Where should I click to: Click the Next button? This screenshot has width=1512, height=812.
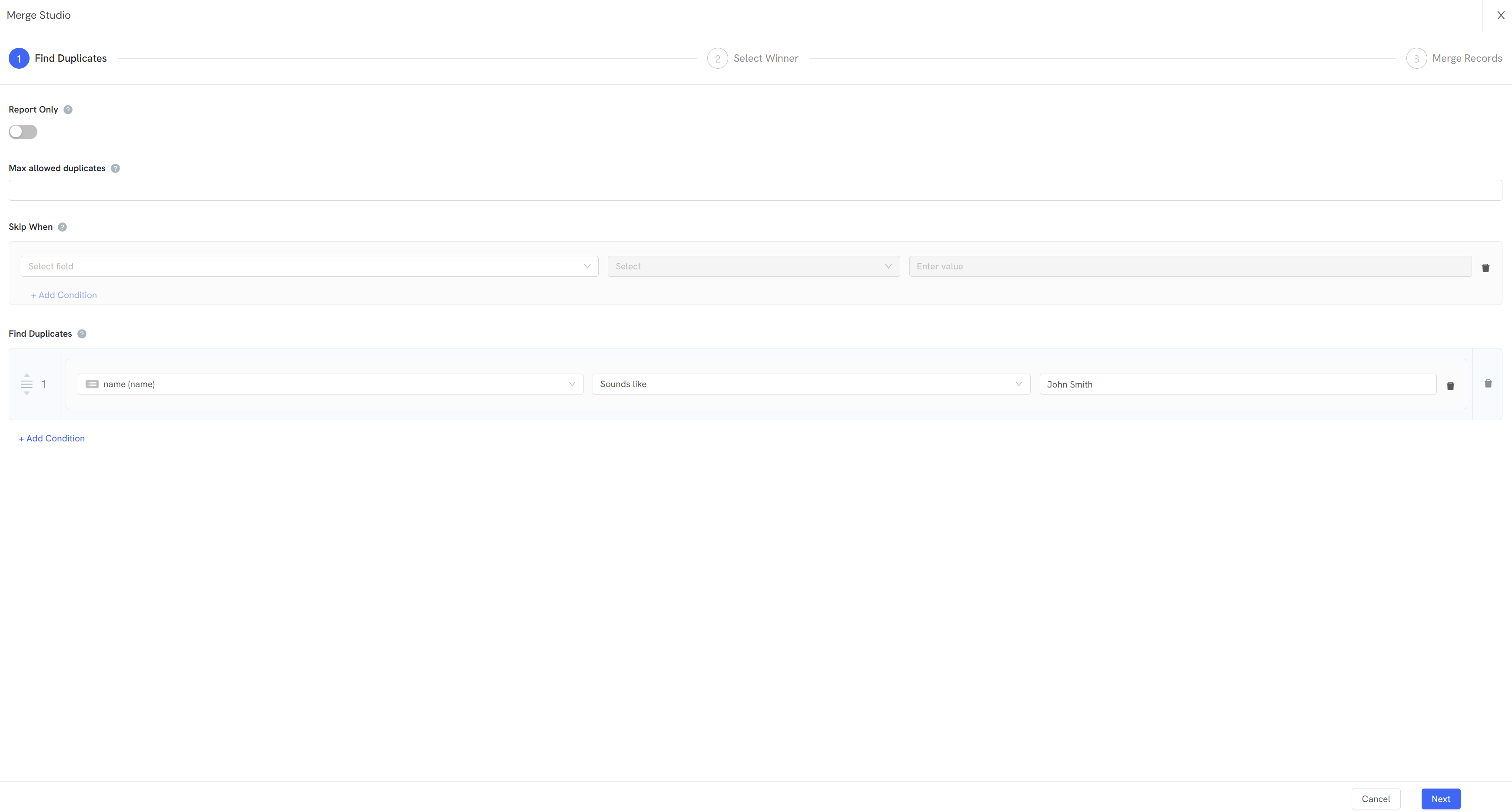pyautogui.click(x=1440, y=799)
